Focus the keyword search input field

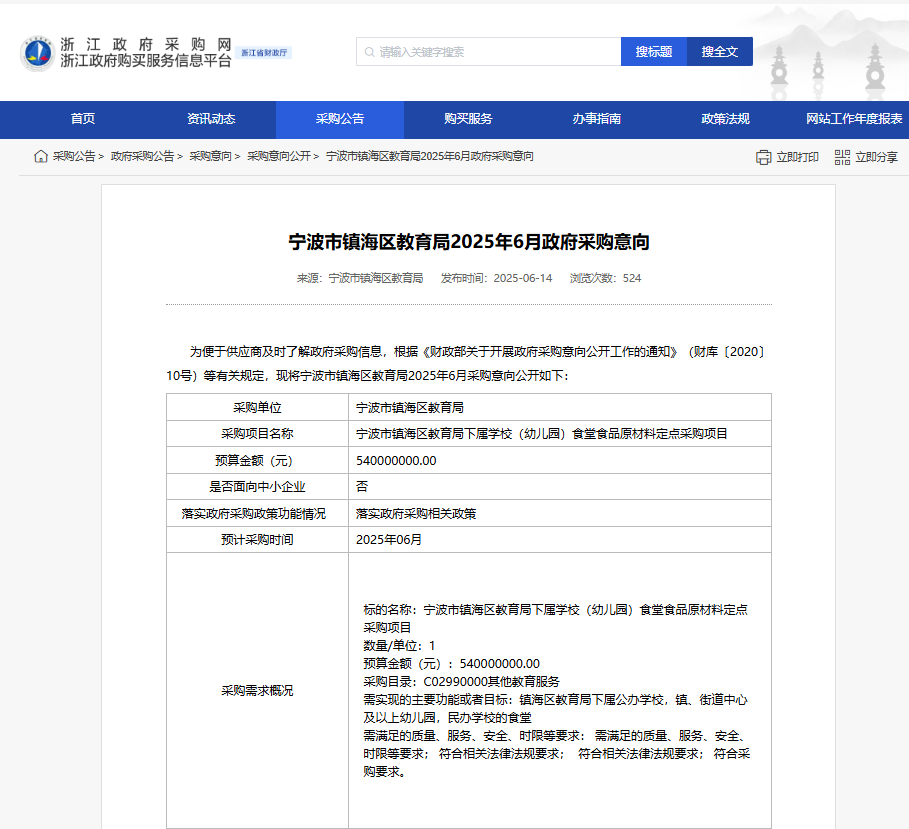coord(489,52)
